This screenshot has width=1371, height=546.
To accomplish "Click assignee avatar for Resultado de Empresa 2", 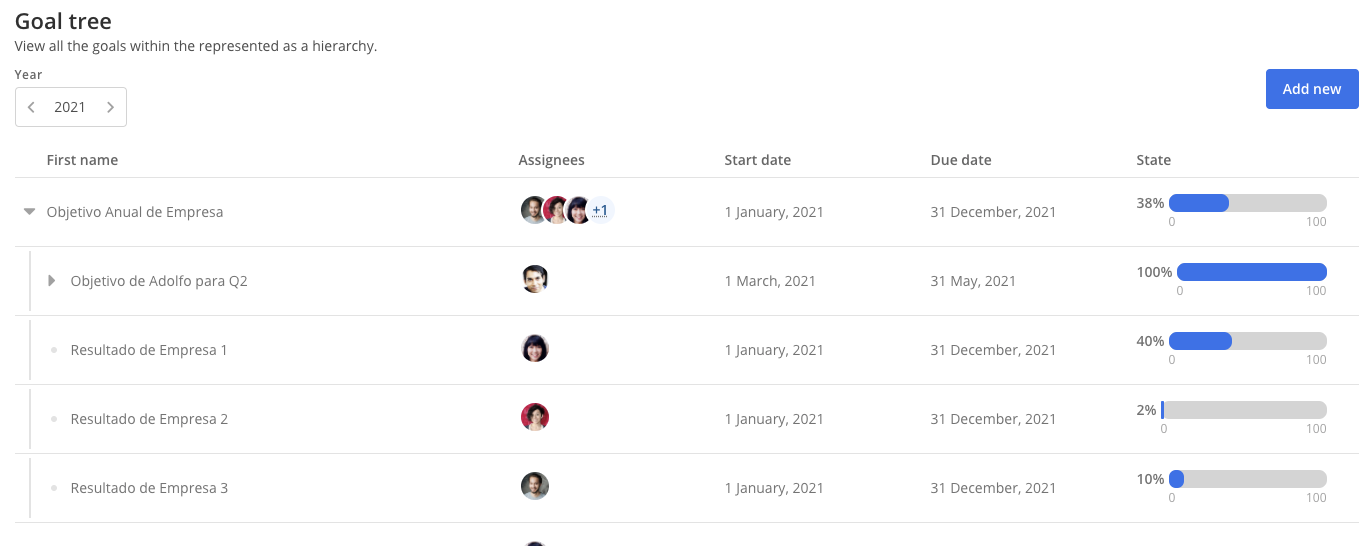I will click(x=535, y=417).
